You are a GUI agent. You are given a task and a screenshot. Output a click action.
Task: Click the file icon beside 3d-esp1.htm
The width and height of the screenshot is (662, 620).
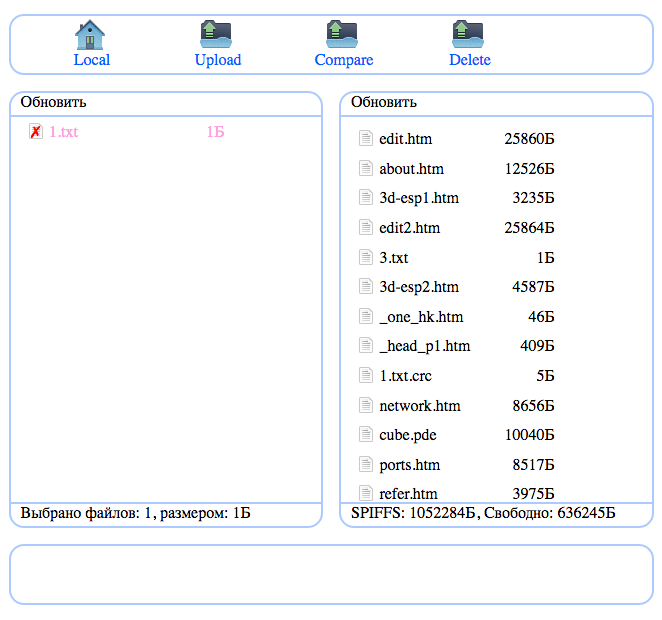point(366,197)
